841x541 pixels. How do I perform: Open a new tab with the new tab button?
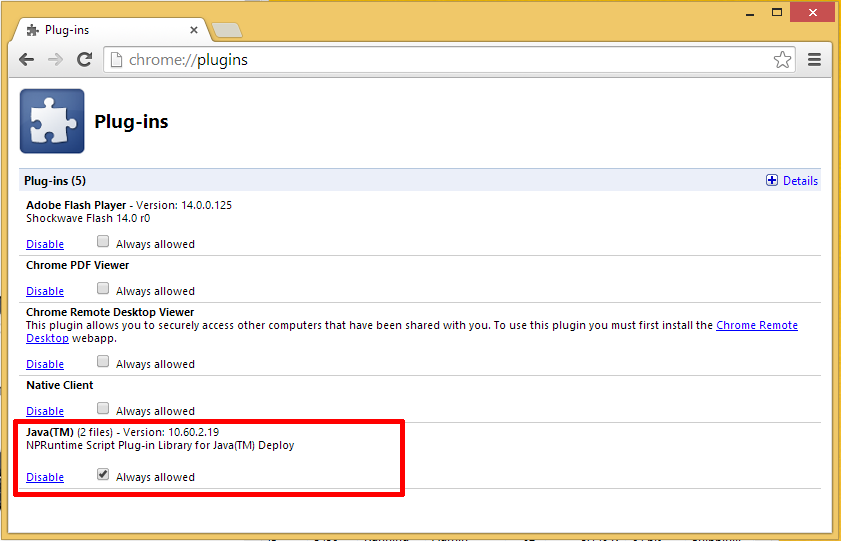point(227,31)
